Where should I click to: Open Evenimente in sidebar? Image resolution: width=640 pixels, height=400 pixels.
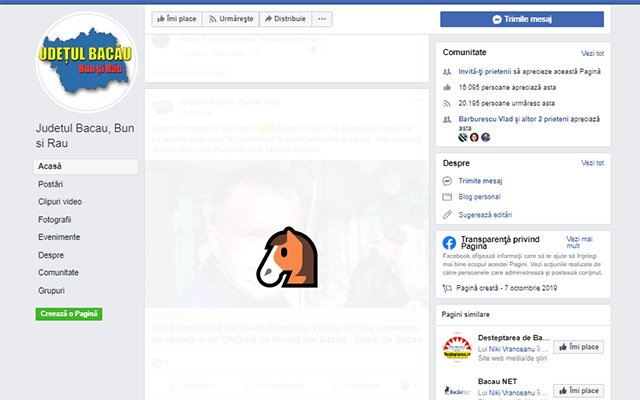pyautogui.click(x=59, y=237)
